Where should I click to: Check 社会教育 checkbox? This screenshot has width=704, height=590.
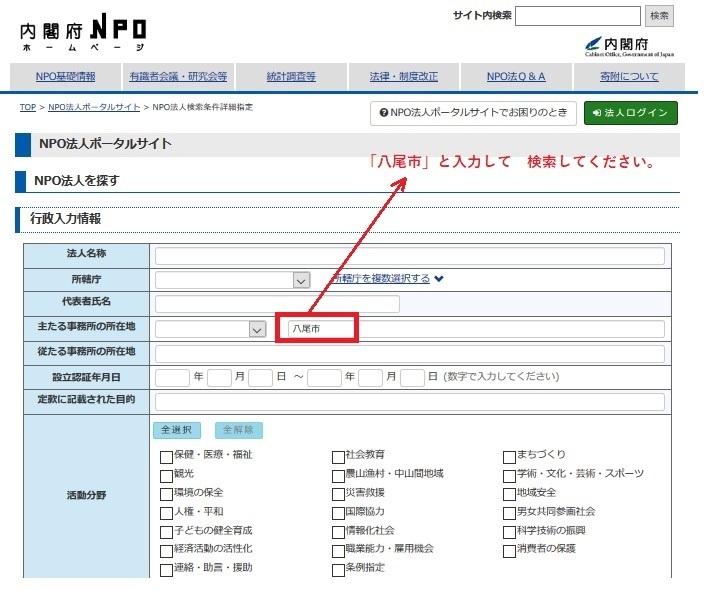click(x=338, y=457)
